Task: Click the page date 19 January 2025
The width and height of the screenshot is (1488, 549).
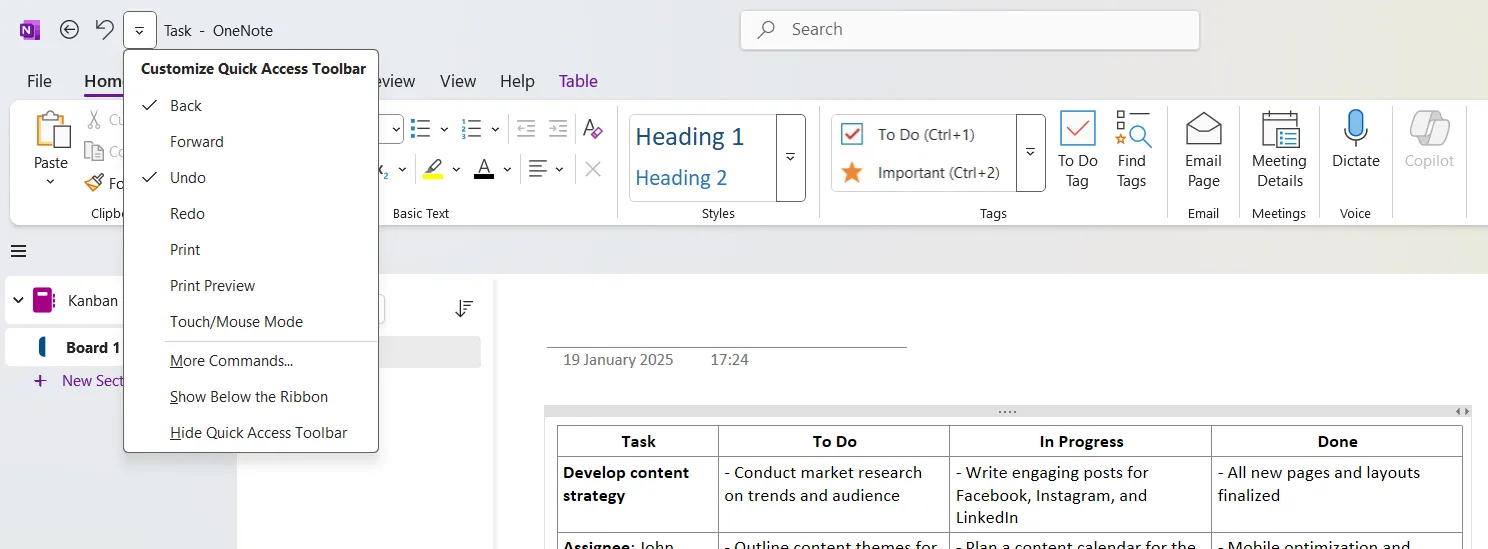Action: coord(618,360)
